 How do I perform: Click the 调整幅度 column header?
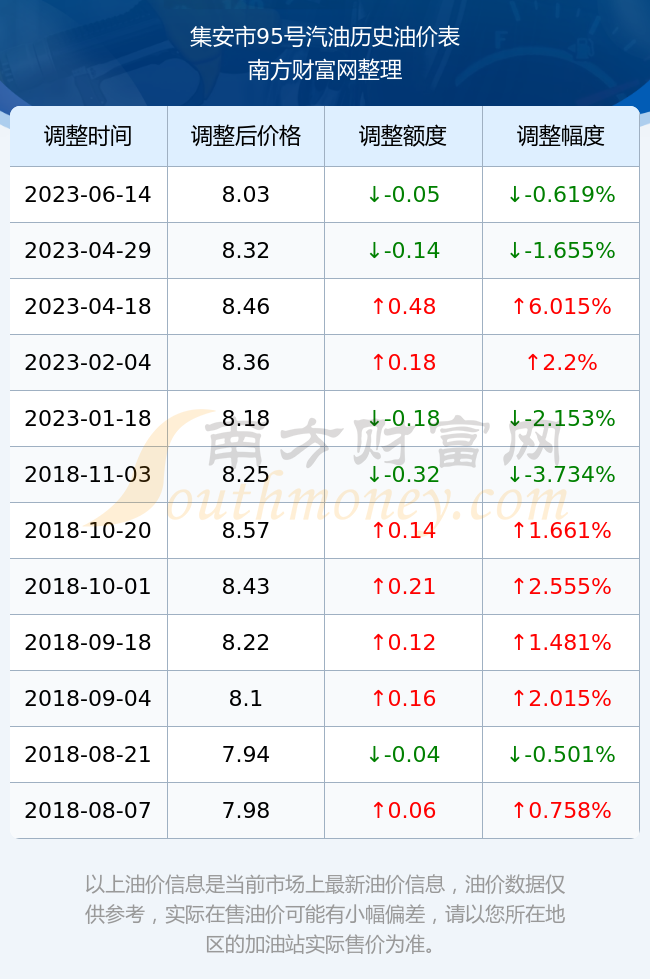561,136
